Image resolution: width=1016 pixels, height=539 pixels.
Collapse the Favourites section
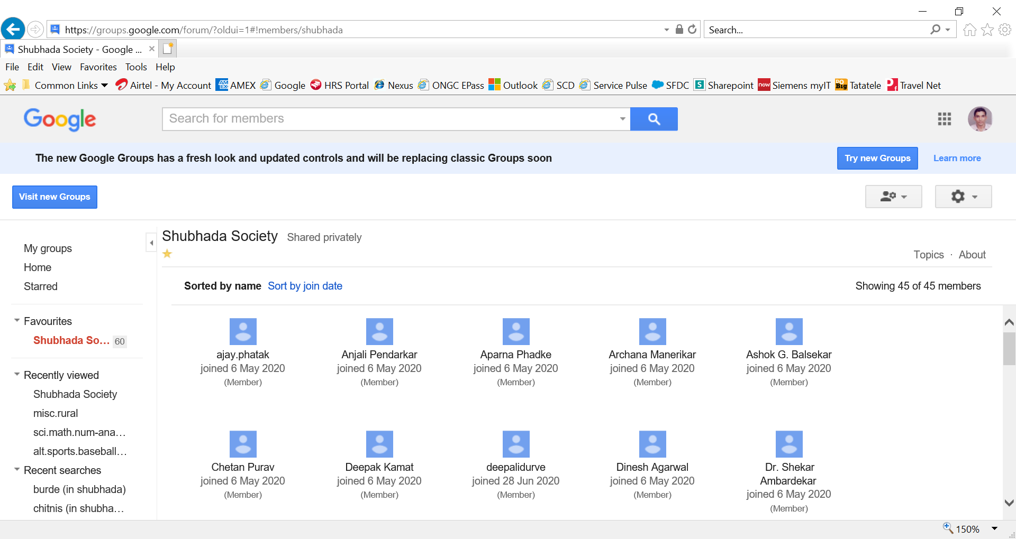click(17, 321)
